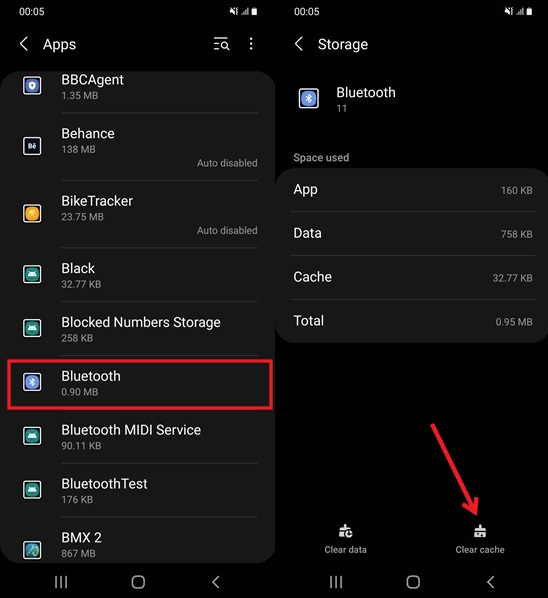Tap Auto disabled label under Behance
Screen dimensions: 548x598
click(227, 163)
